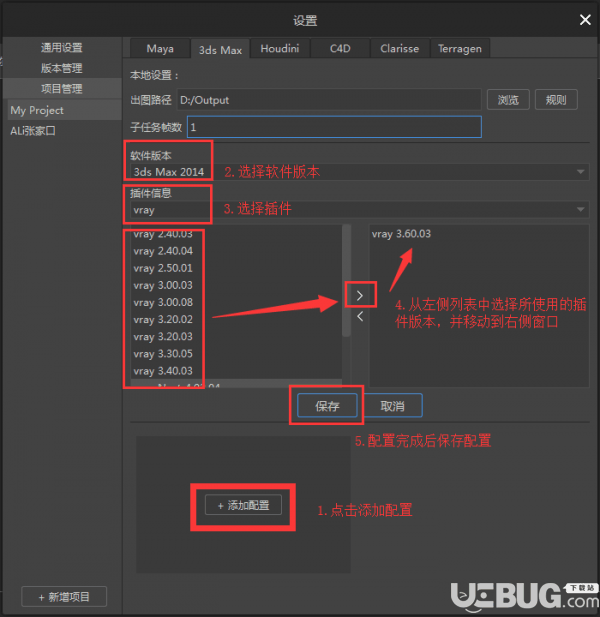Click the move-left arrow to remove the plugin
600x617 pixels.
(x=360, y=316)
